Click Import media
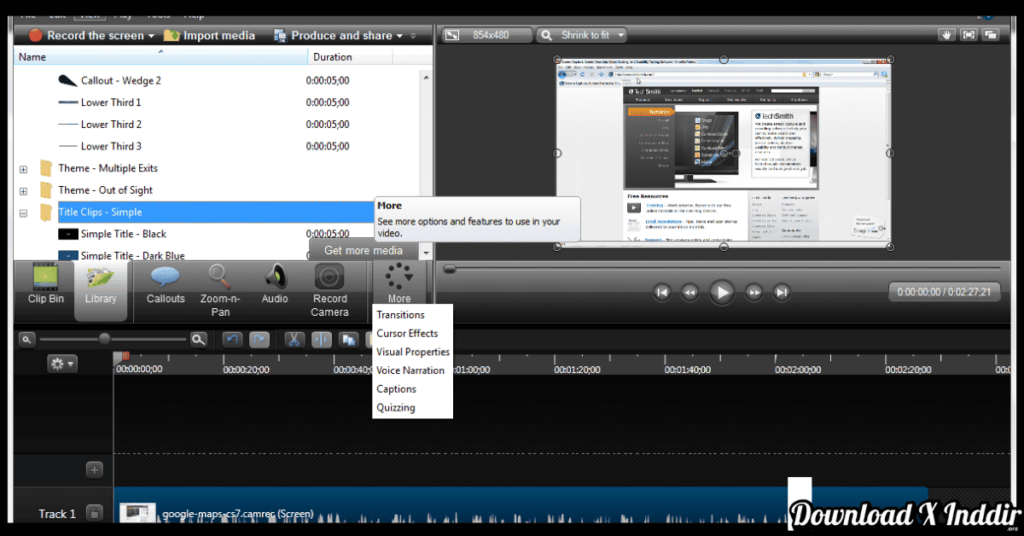1024x536 pixels. click(x=209, y=35)
